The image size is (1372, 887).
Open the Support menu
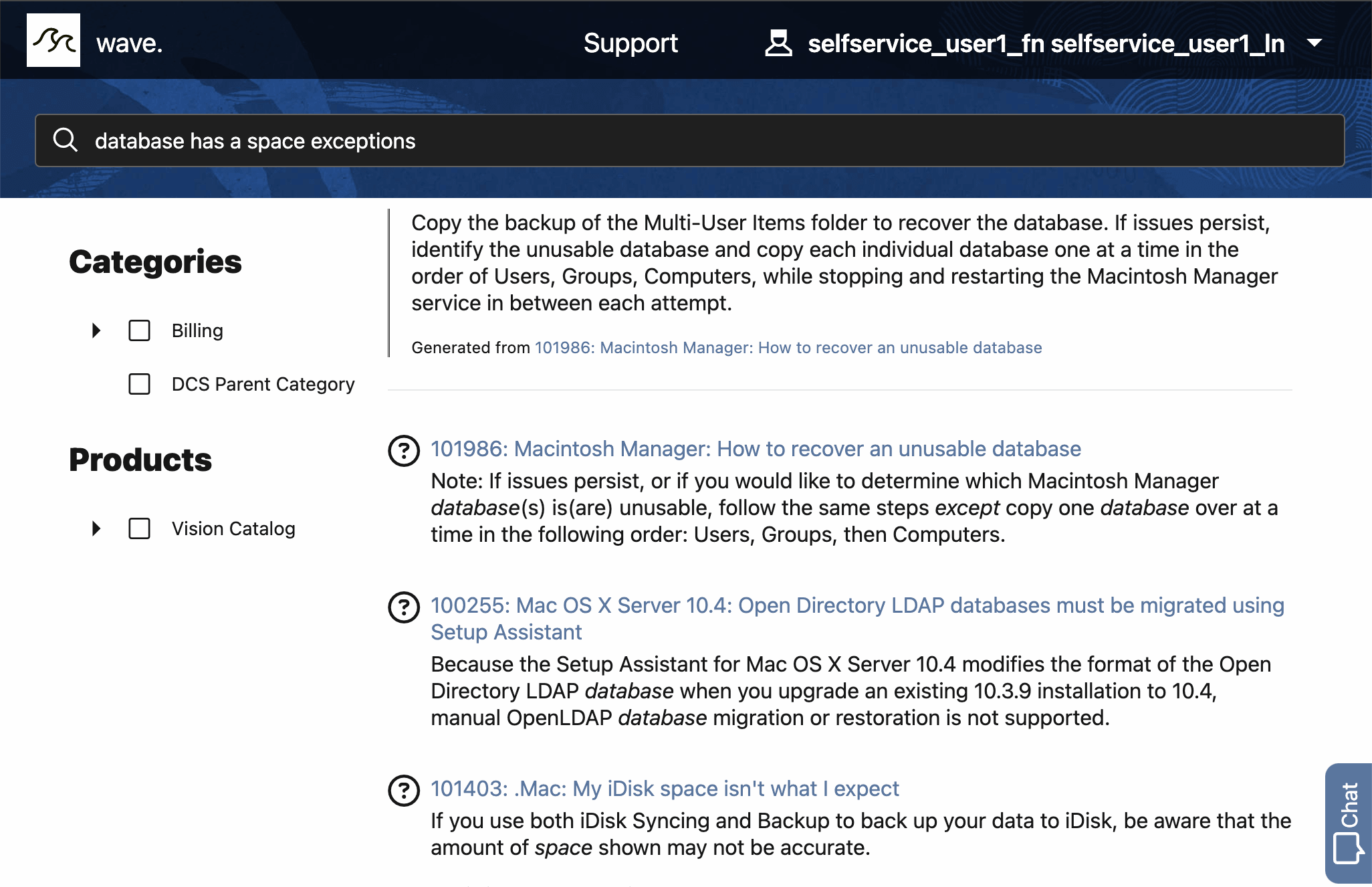630,43
